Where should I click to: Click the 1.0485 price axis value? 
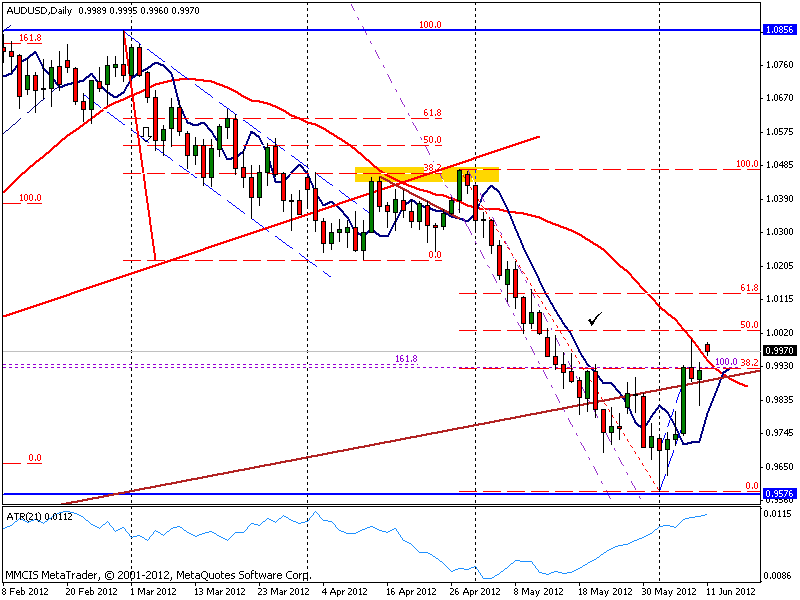click(x=780, y=165)
